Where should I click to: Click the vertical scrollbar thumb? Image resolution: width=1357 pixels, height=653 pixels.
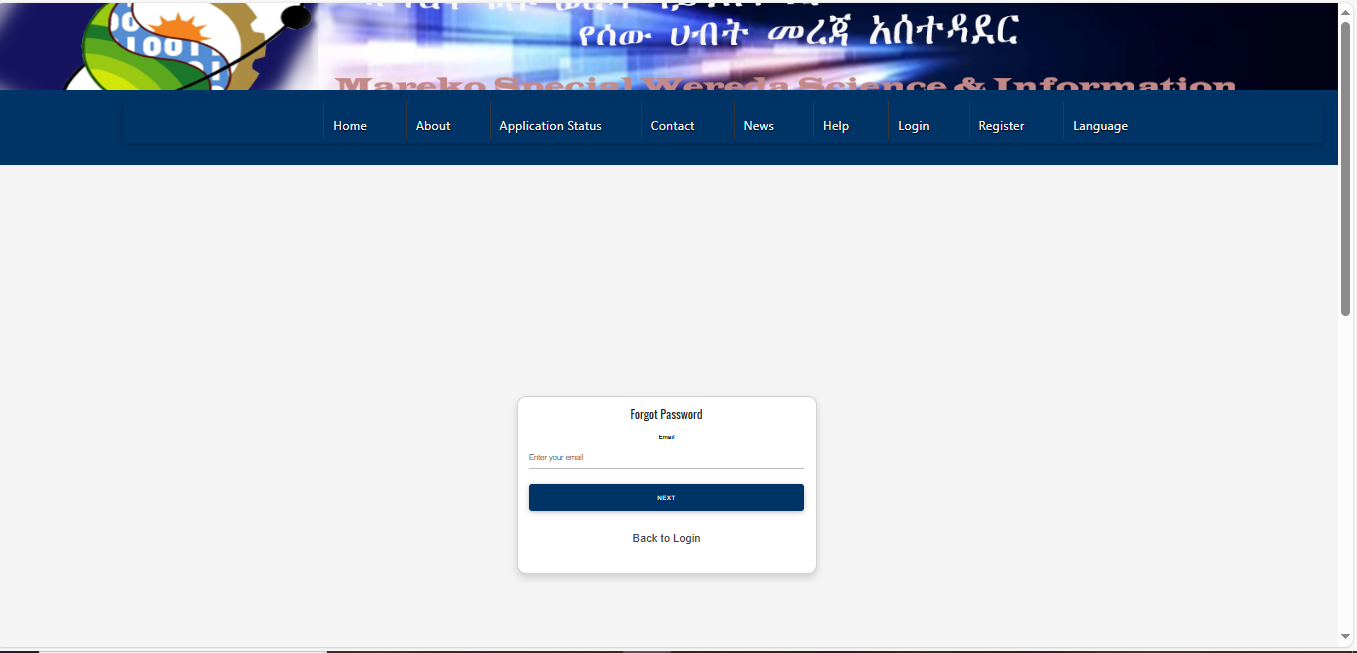(x=1346, y=168)
